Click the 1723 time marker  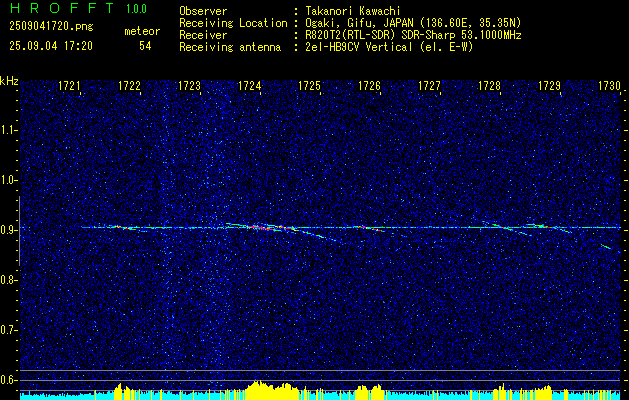tap(189, 86)
